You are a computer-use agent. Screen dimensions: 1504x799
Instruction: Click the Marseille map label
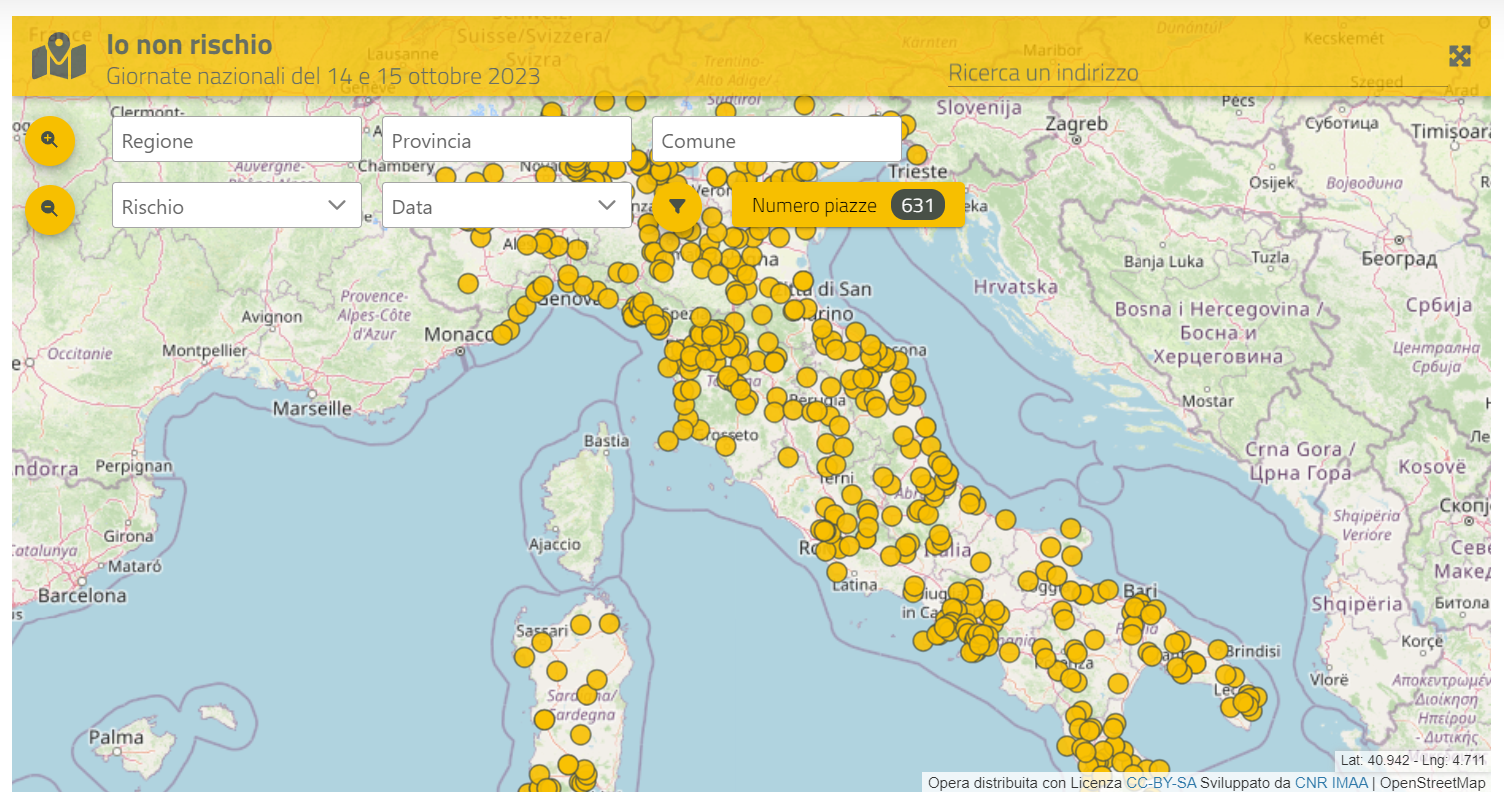[312, 408]
